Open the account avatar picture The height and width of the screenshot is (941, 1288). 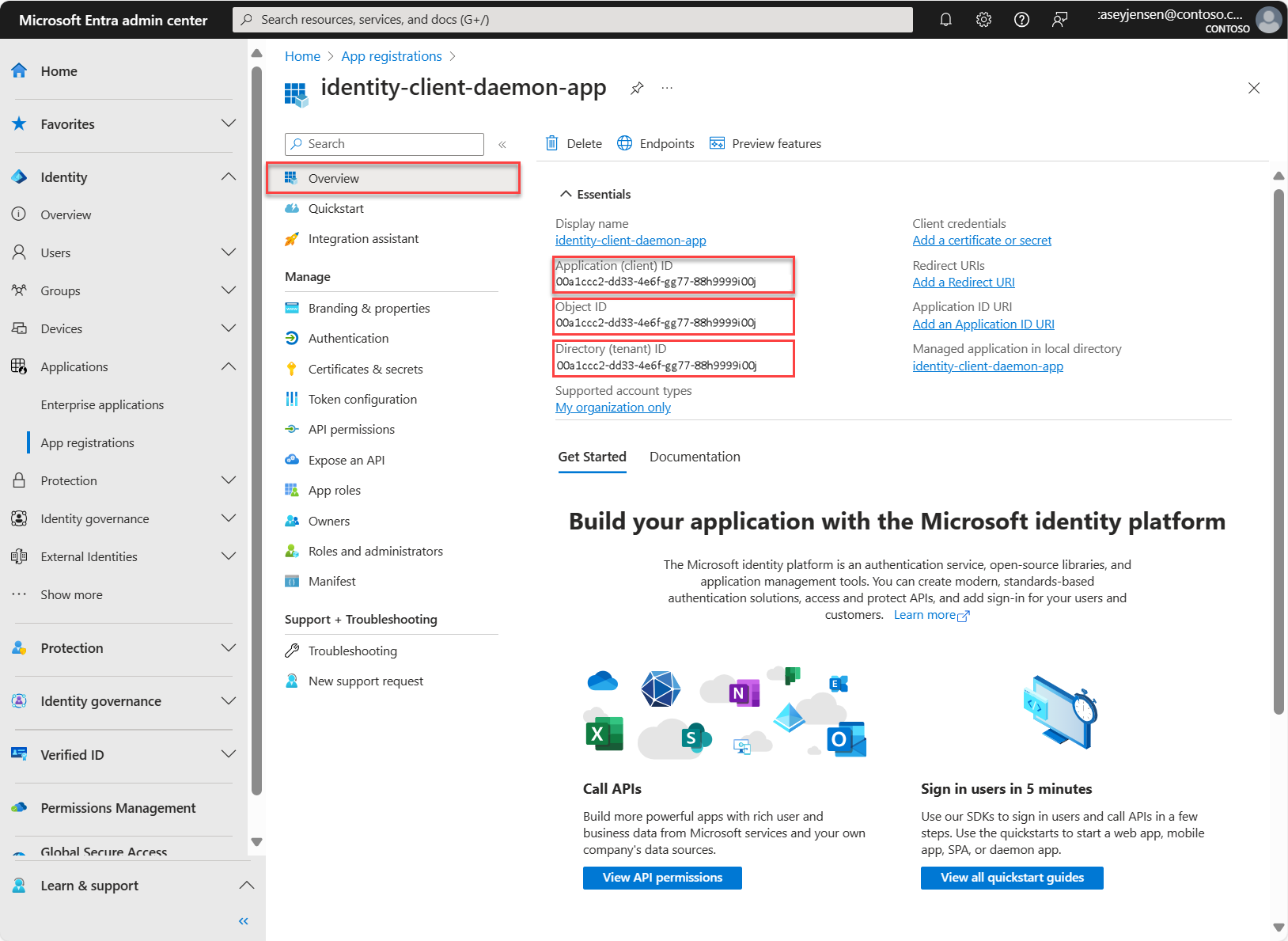coord(1268,20)
